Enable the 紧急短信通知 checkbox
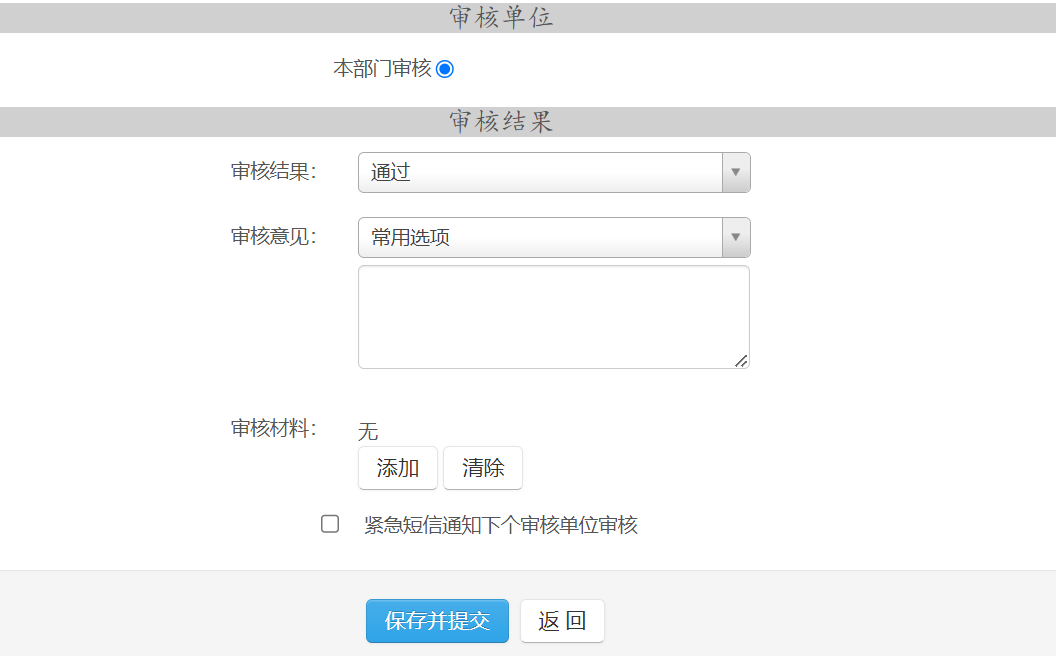 tap(330, 524)
